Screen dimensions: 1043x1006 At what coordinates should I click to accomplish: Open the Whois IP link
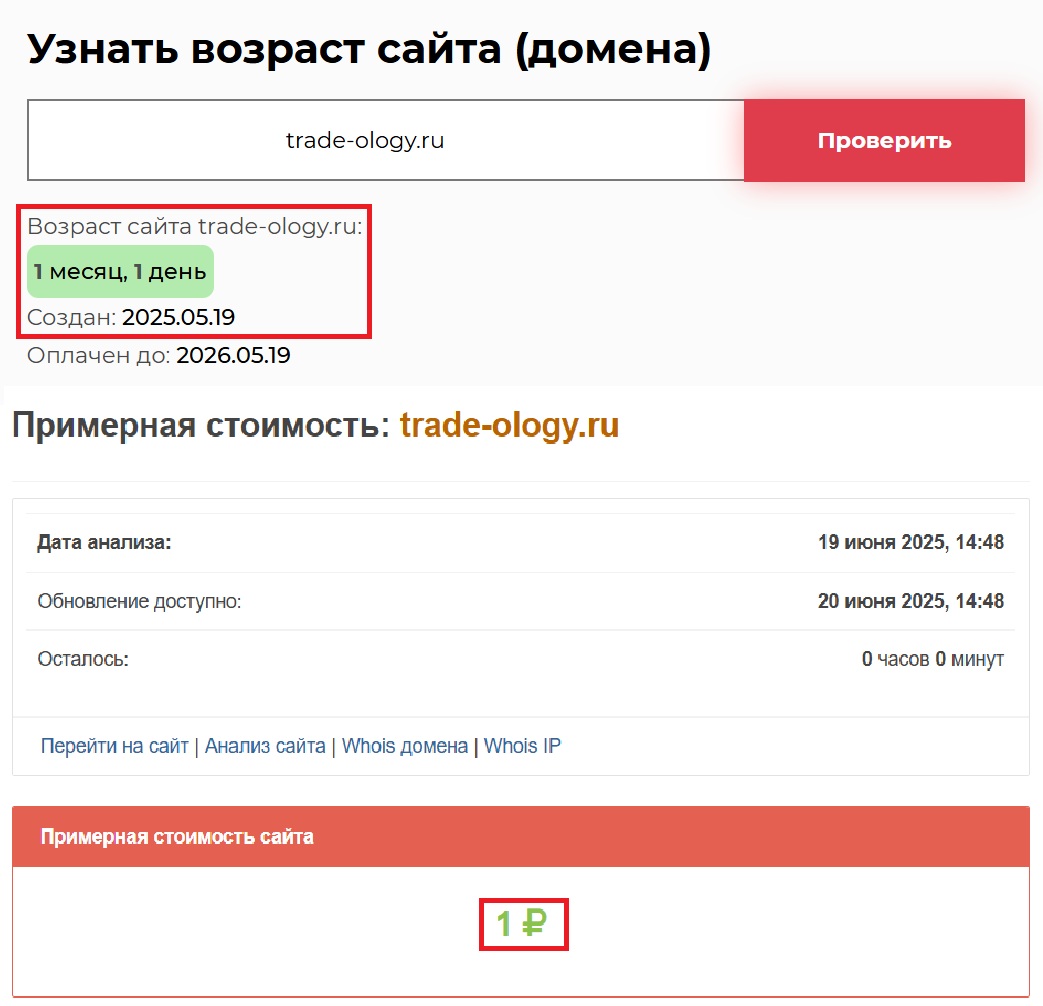522,746
